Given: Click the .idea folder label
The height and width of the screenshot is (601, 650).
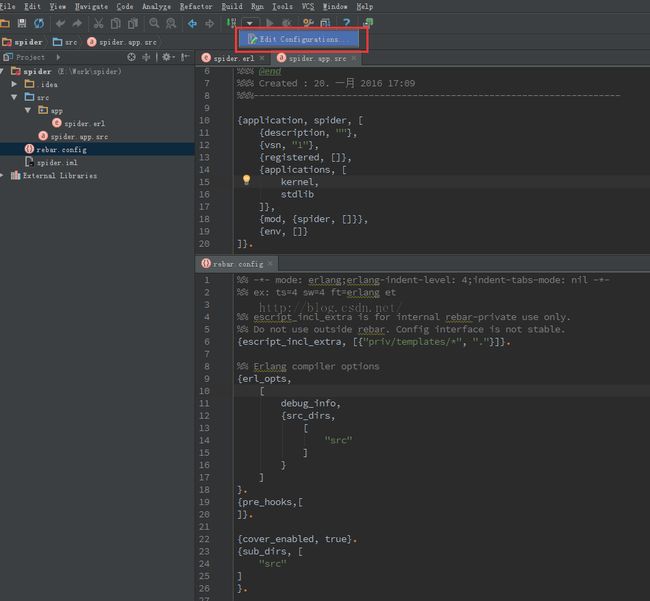Looking at the screenshot, I should [49, 84].
